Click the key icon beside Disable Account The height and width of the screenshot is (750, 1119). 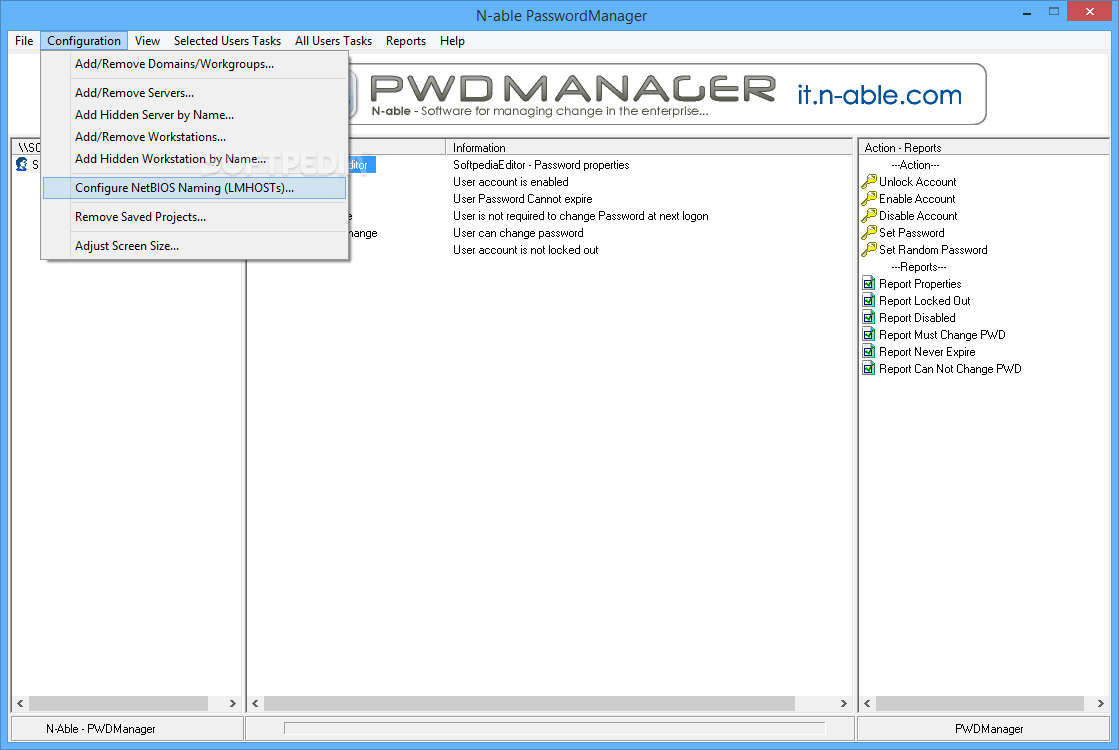(x=869, y=216)
